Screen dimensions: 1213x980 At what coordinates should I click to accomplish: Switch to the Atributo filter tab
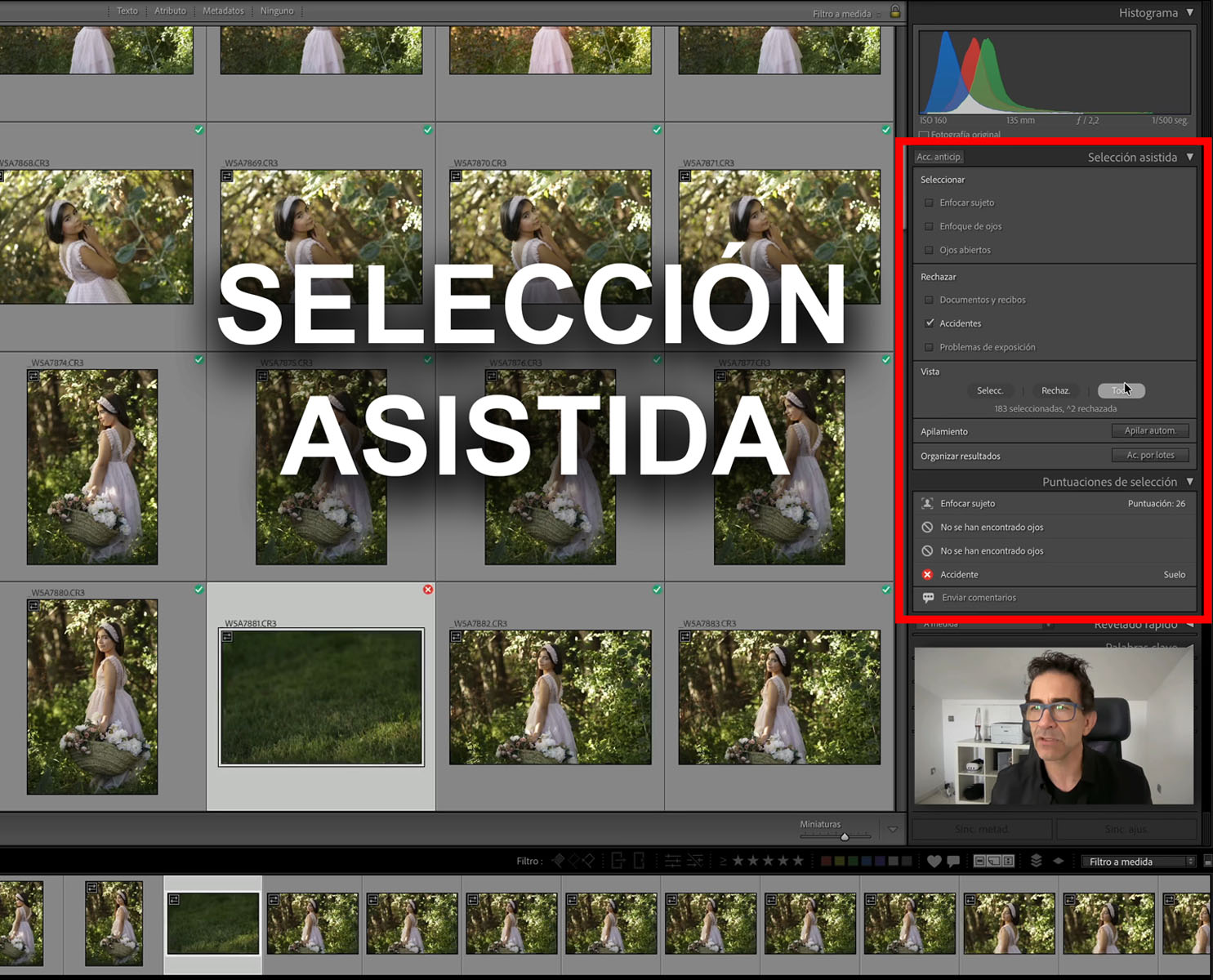(170, 11)
